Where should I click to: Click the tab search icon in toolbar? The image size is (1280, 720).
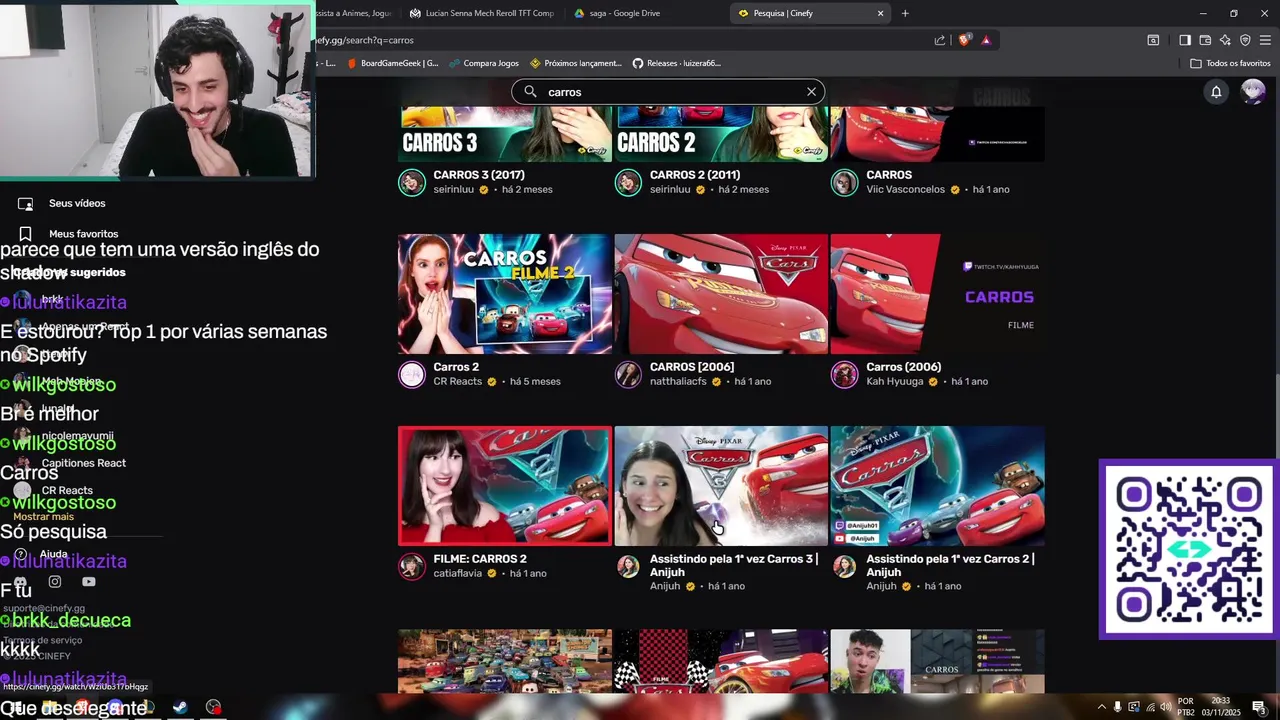pos(1153,40)
